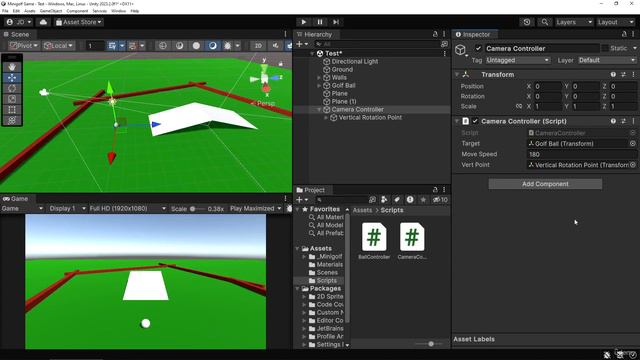Open the Window menu
This screenshot has width=640, height=360.
pos(118,11)
